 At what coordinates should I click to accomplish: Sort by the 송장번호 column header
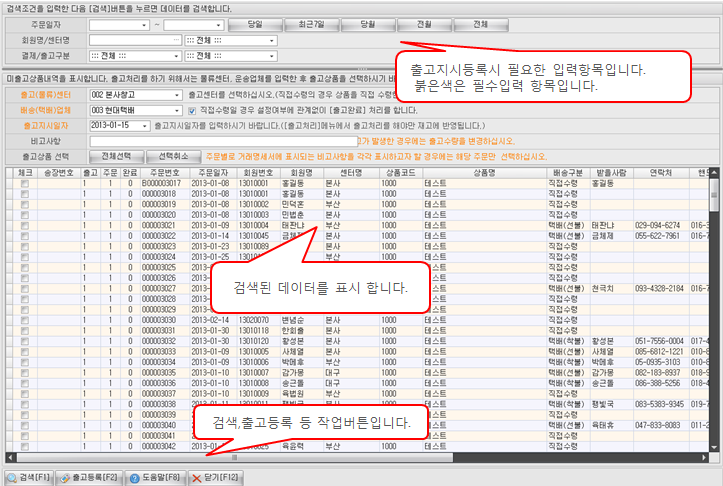click(x=59, y=173)
